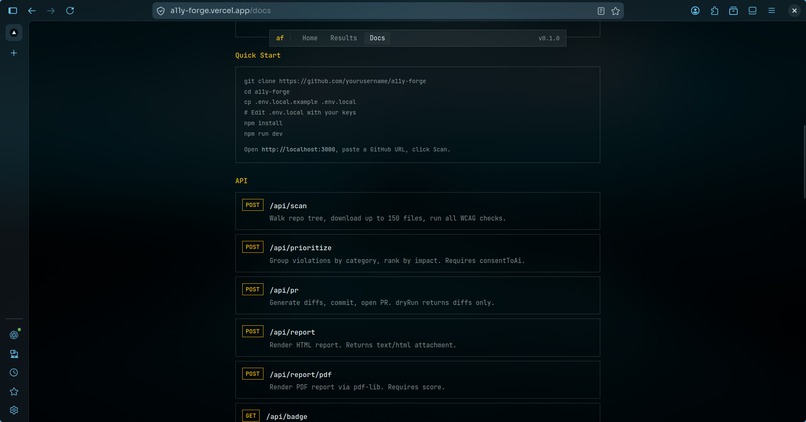Click the 'af' logo in page navbar
Viewport: 806px width, 422px height.
pyautogui.click(x=280, y=38)
